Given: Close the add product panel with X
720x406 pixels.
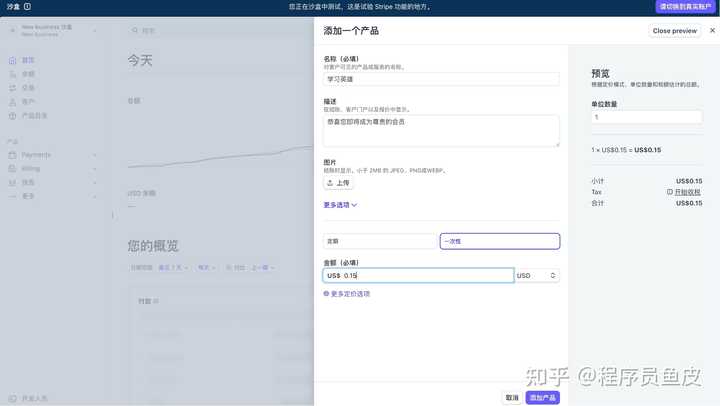Looking at the screenshot, I should 712,31.
